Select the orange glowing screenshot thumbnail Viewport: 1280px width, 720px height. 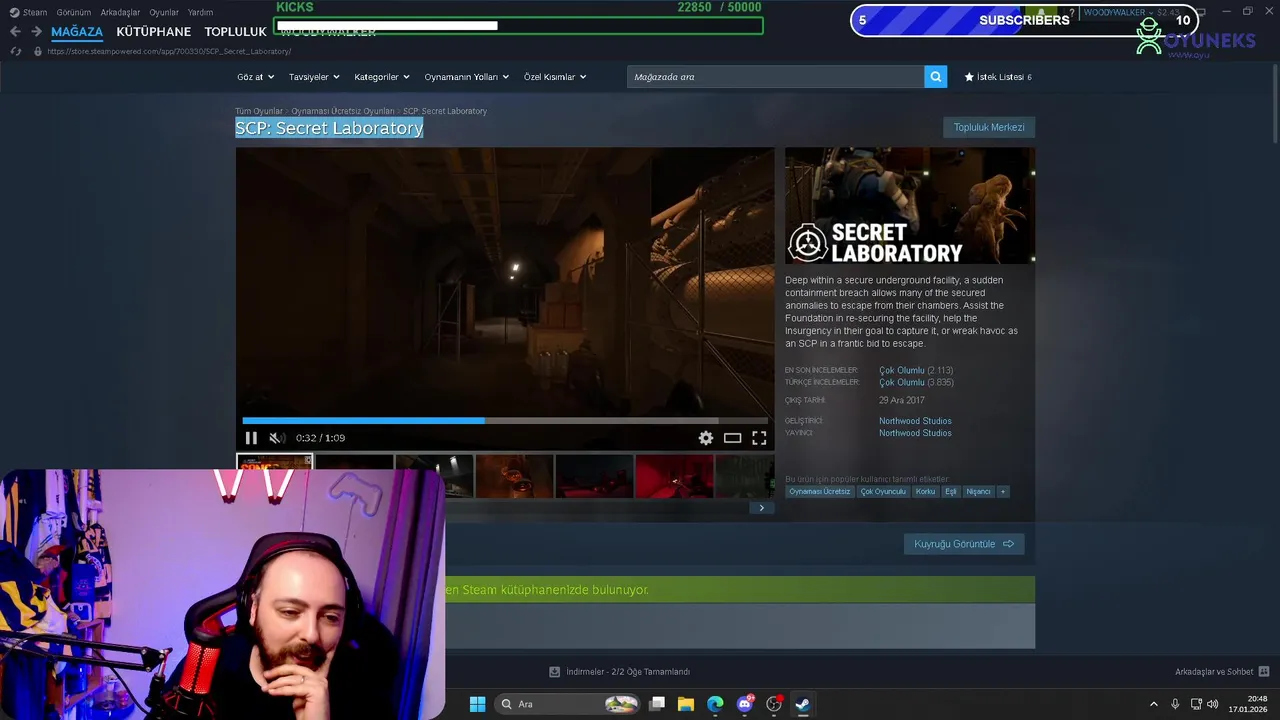pos(514,476)
